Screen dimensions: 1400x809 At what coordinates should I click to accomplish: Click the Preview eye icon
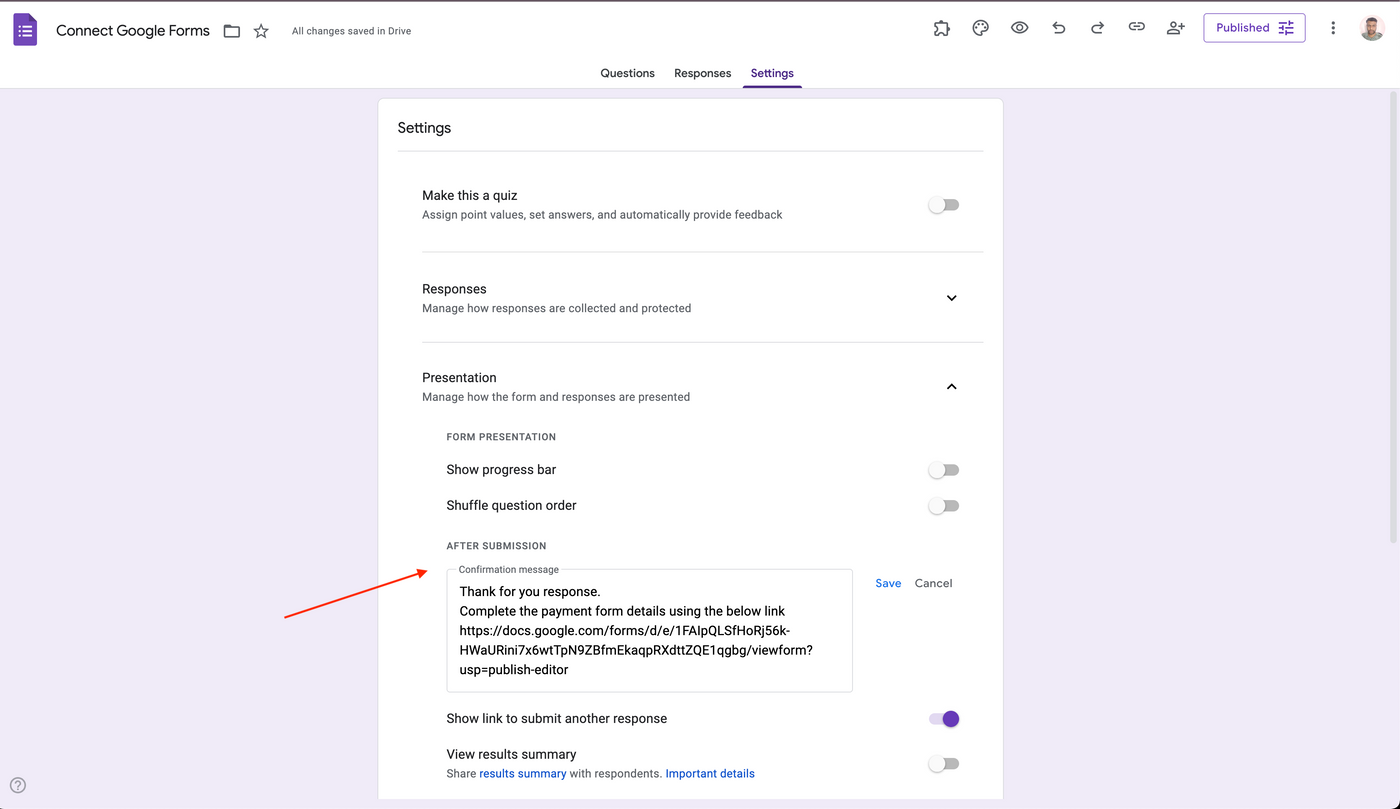1019,28
